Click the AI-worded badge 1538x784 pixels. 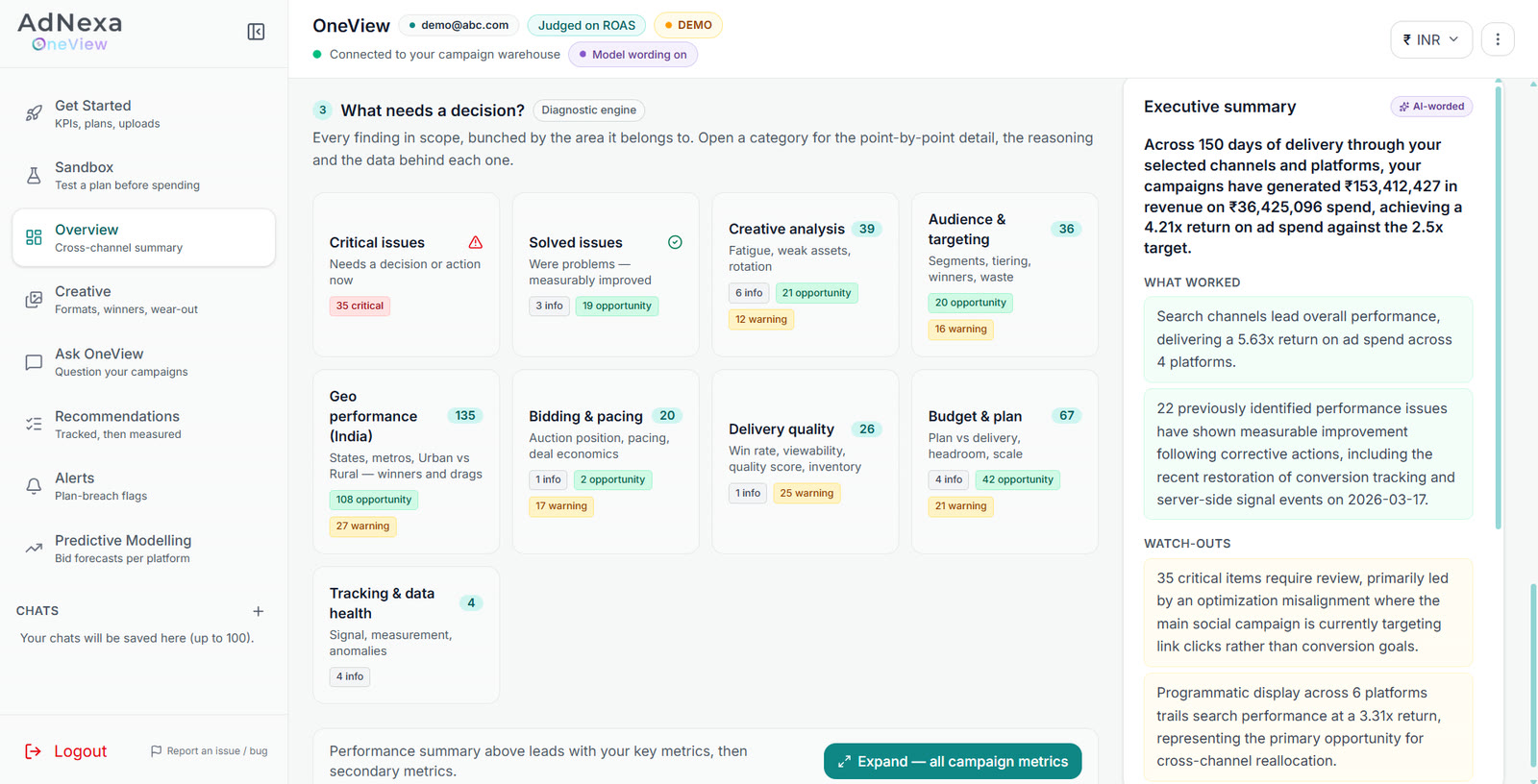click(1431, 107)
